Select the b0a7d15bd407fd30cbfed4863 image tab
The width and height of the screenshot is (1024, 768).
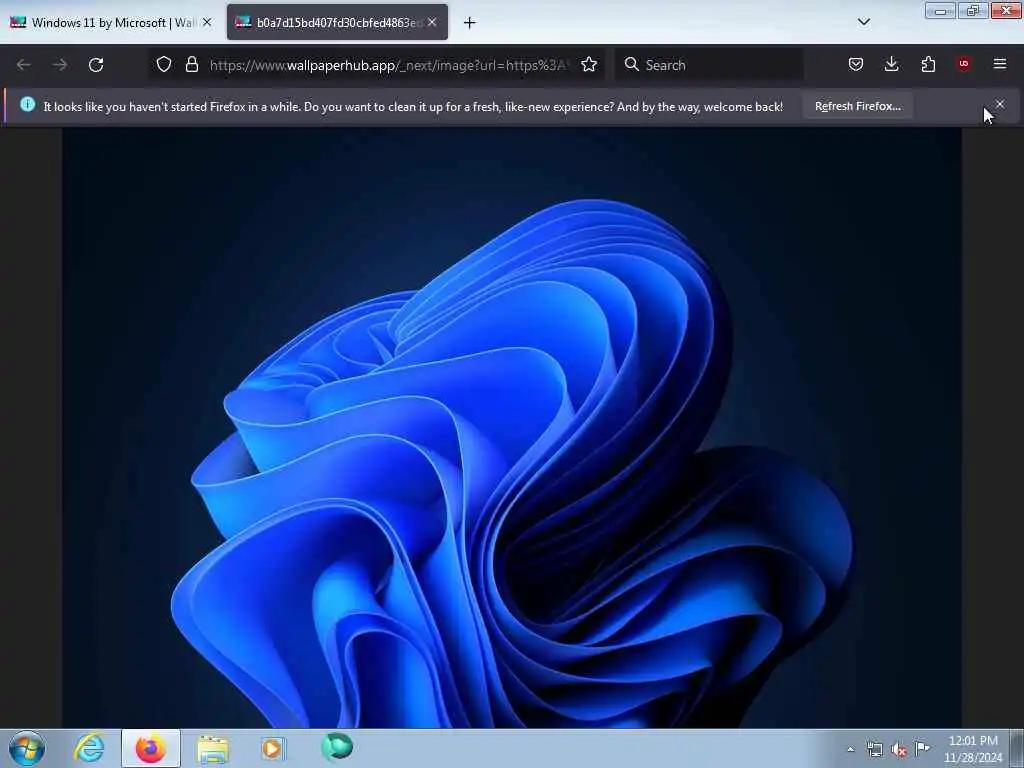337,23
